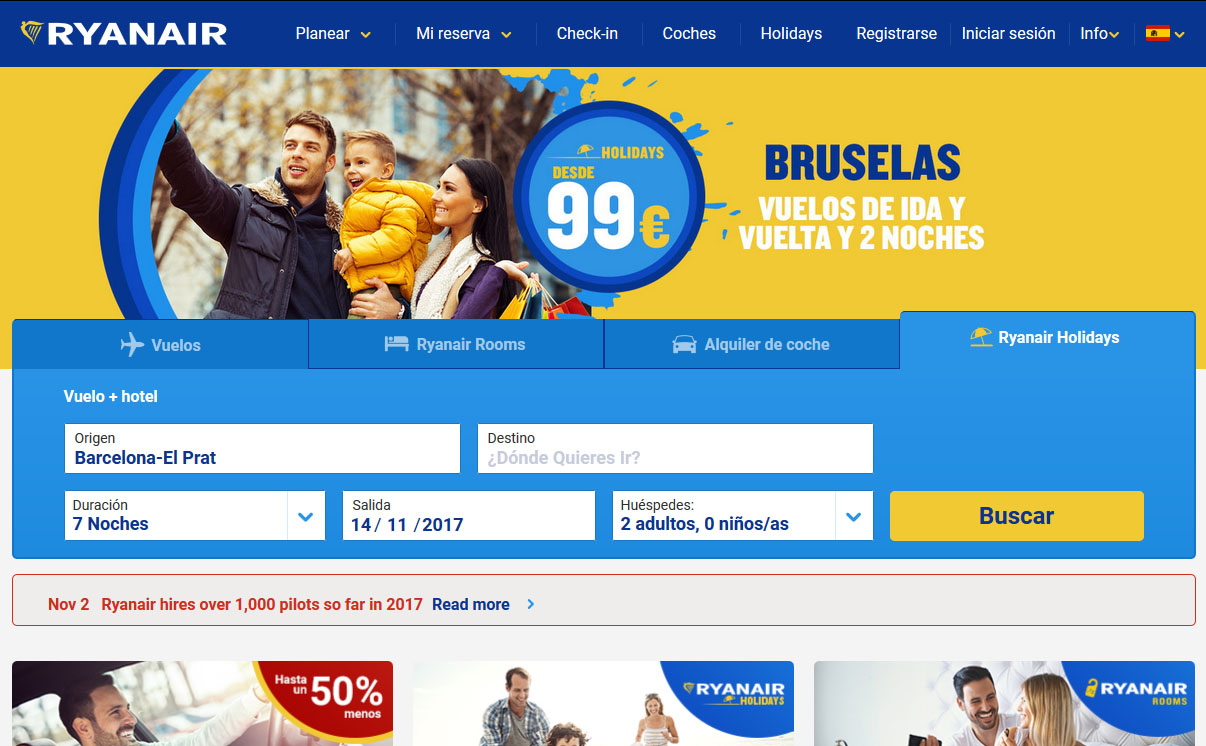The height and width of the screenshot is (746, 1206).
Task: Click the Buscar search button
Action: 1016,516
